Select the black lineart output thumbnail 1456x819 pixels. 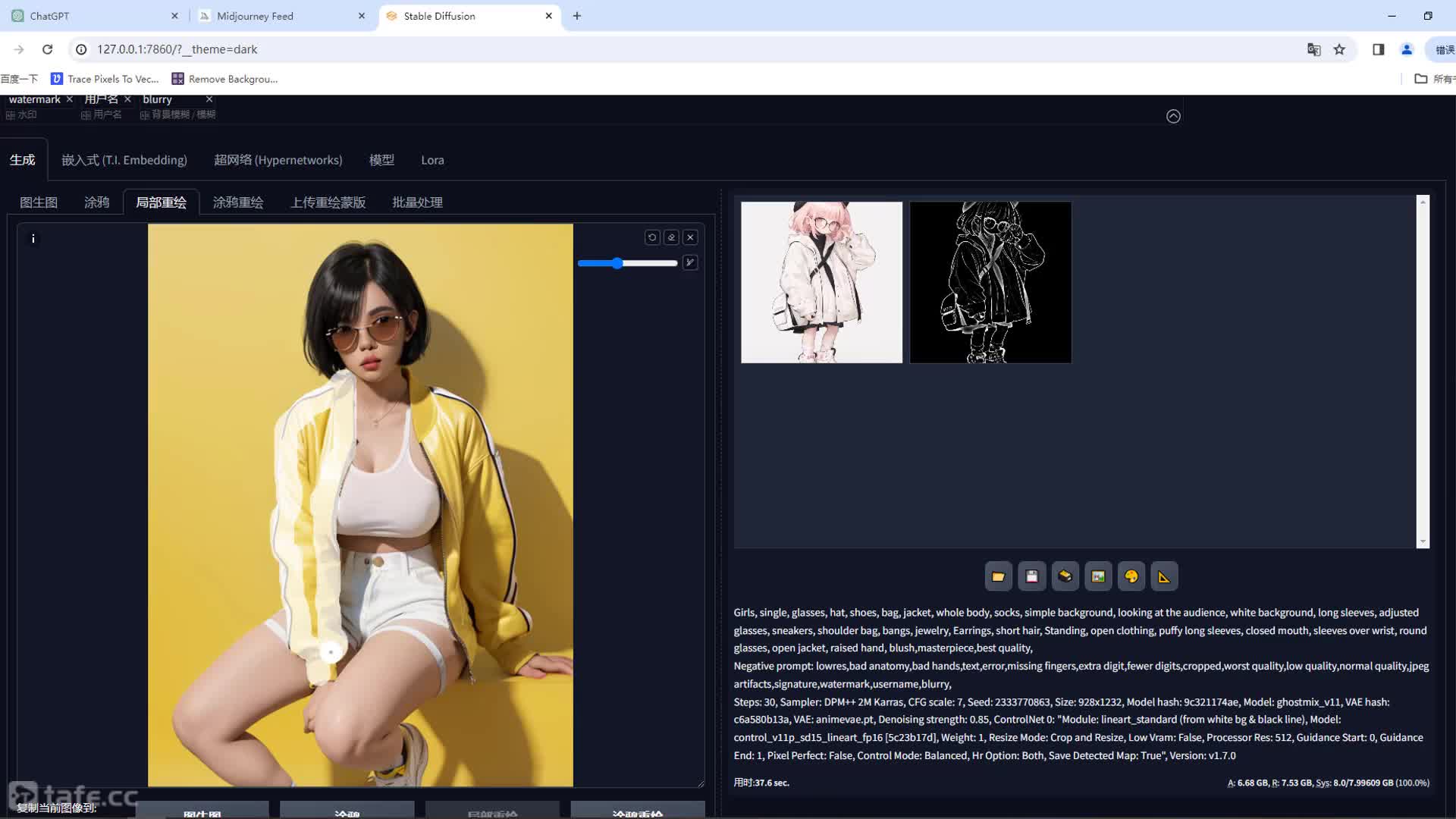(990, 282)
